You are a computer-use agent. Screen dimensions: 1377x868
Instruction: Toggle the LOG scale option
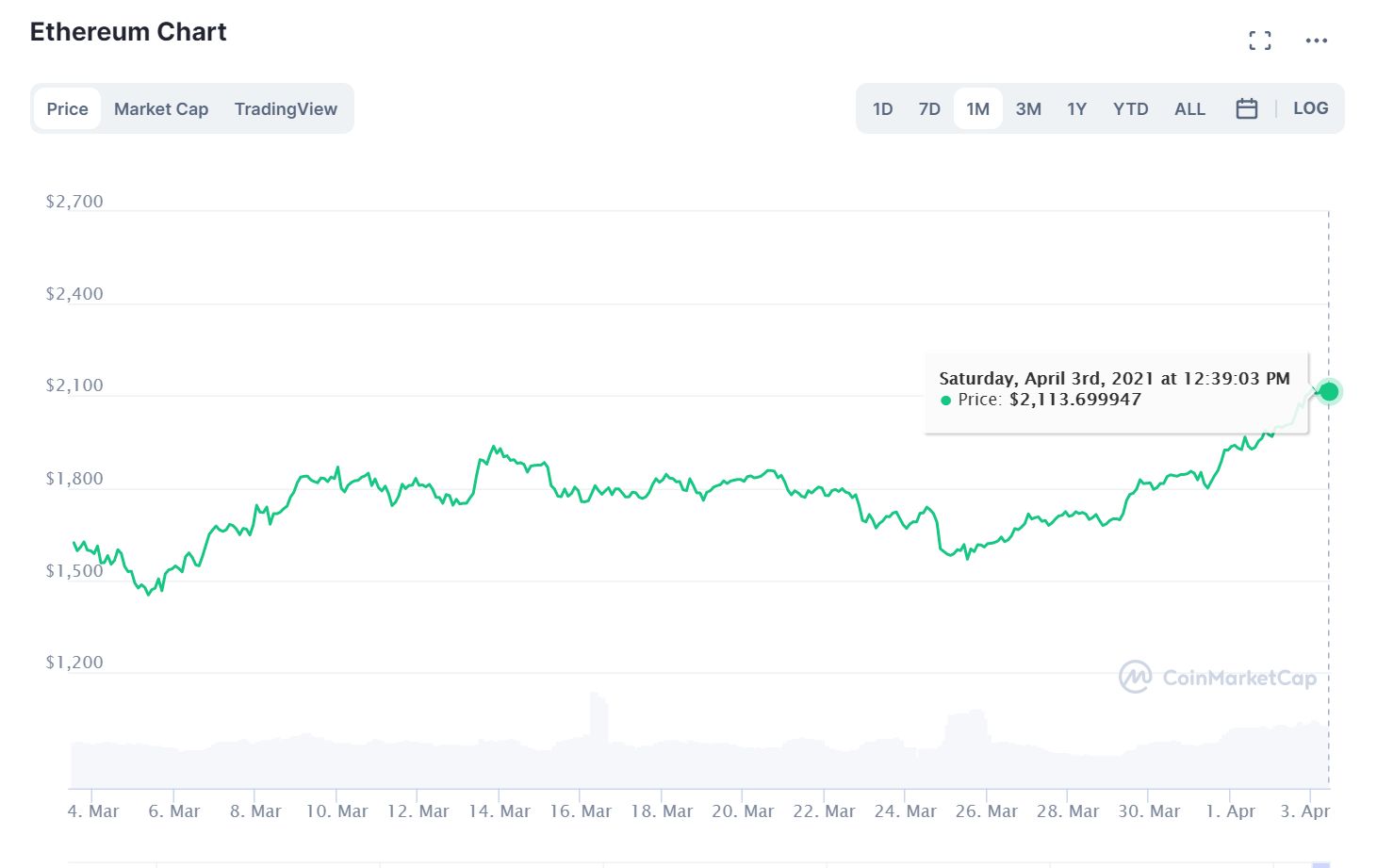[1310, 108]
